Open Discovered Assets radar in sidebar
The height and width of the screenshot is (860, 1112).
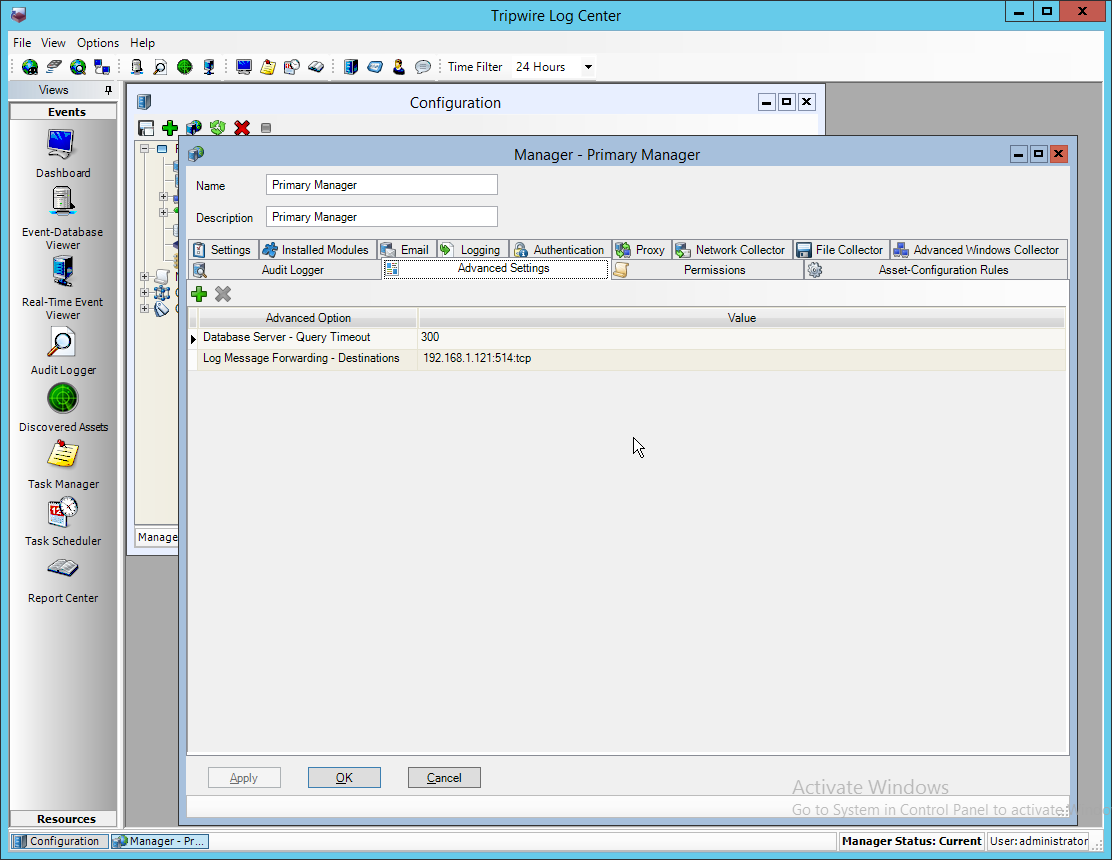point(62,408)
